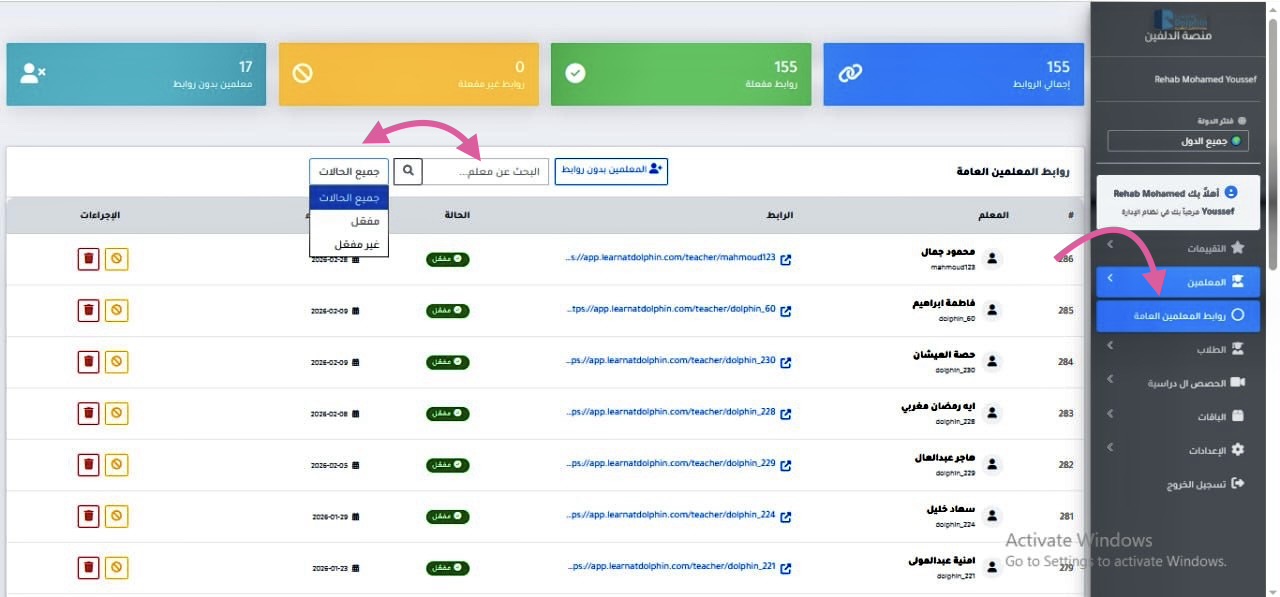
Task: Choose غير مفعل from status list
Action: 348,244
